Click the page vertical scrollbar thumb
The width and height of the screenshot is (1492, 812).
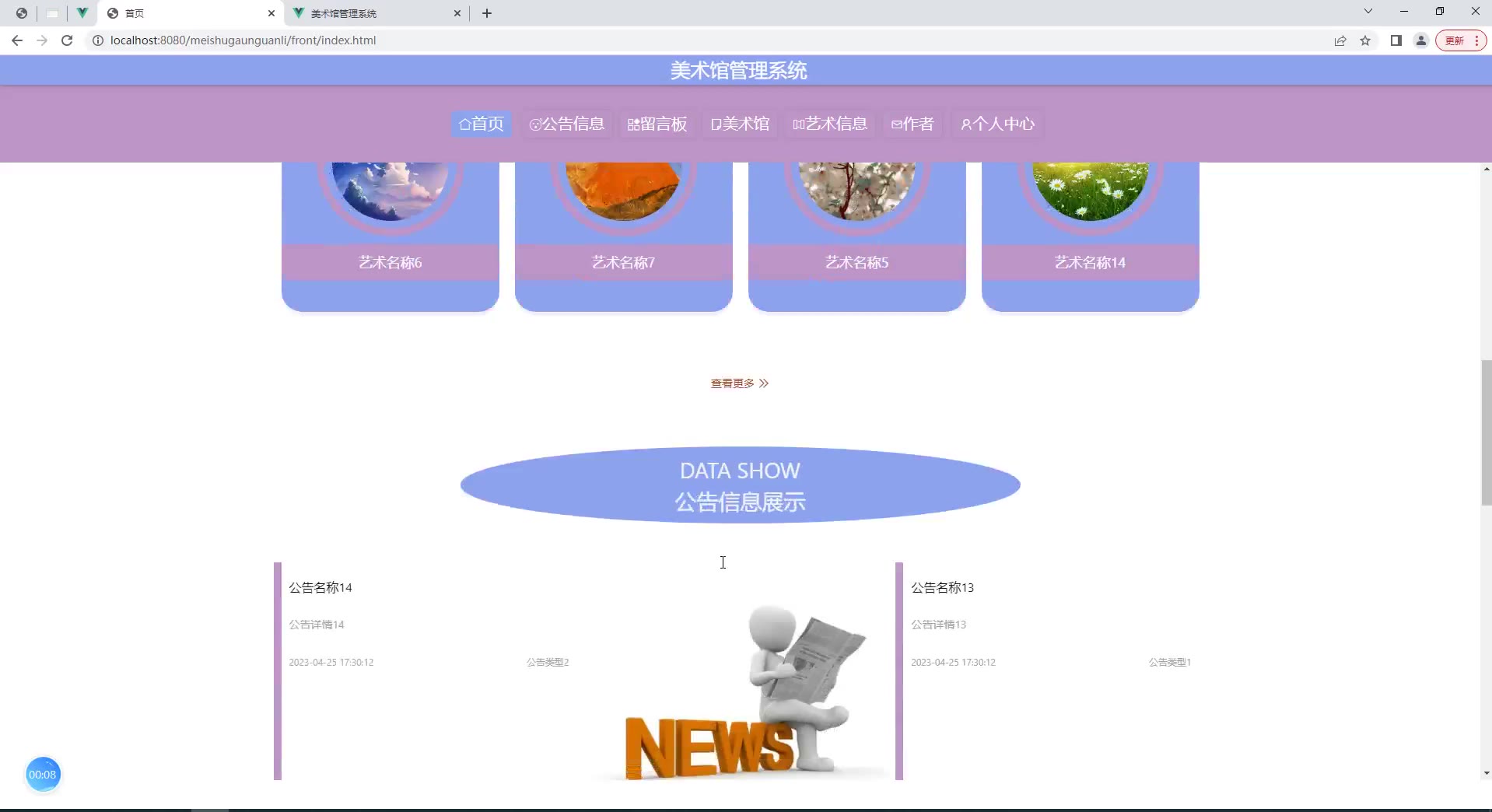click(1487, 432)
